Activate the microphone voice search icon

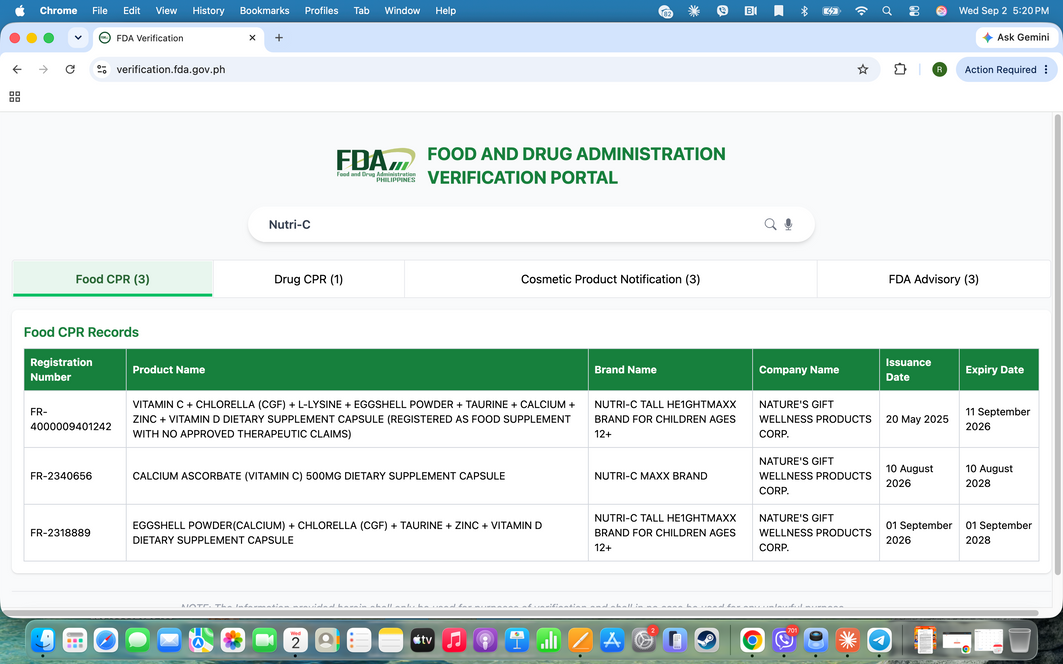click(788, 224)
